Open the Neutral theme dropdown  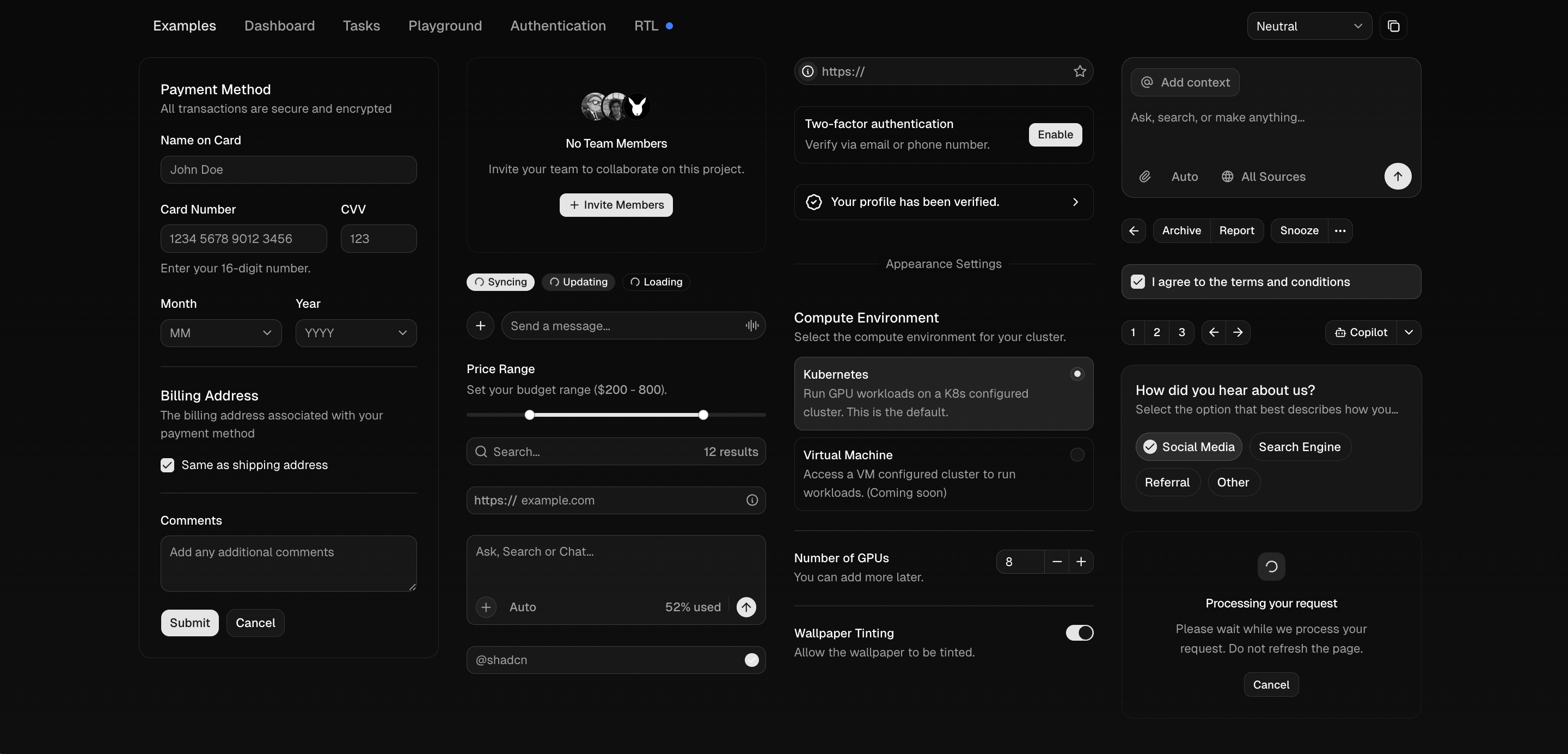[1309, 26]
